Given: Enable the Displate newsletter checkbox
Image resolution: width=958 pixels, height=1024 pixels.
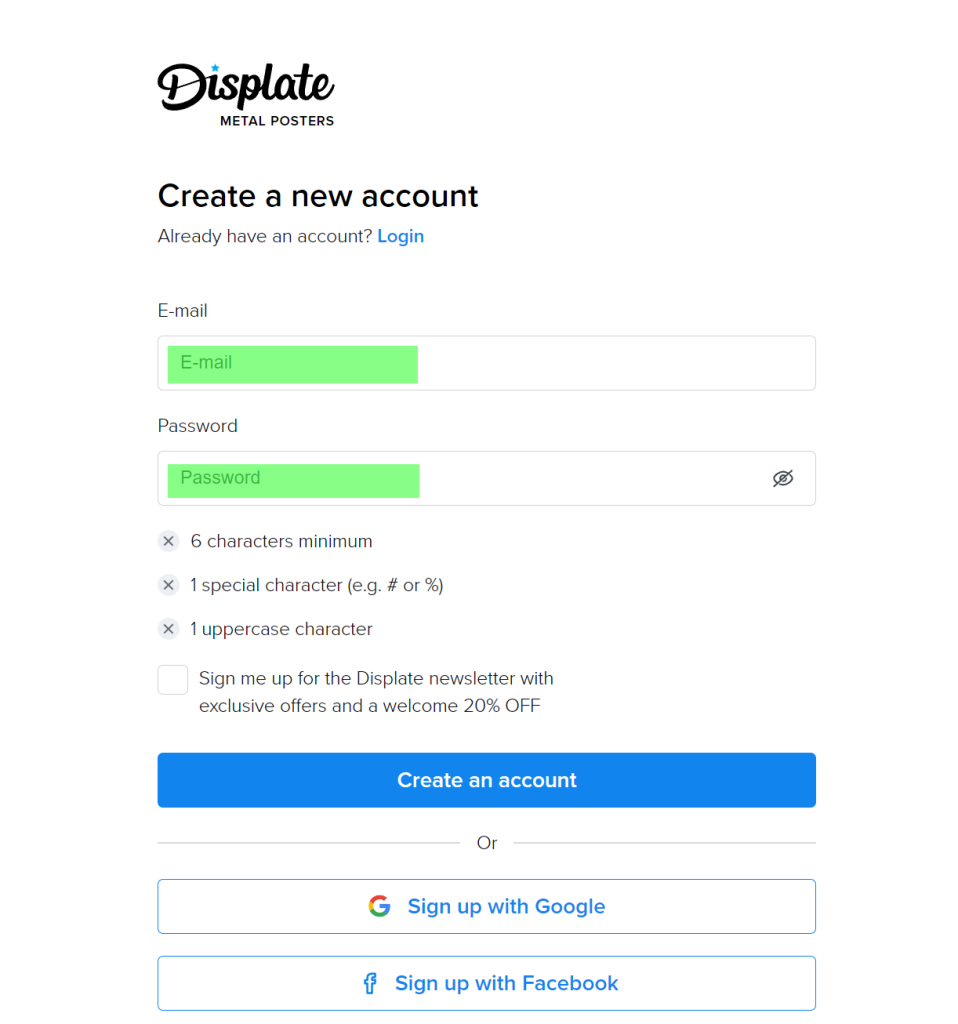Looking at the screenshot, I should coord(173,680).
